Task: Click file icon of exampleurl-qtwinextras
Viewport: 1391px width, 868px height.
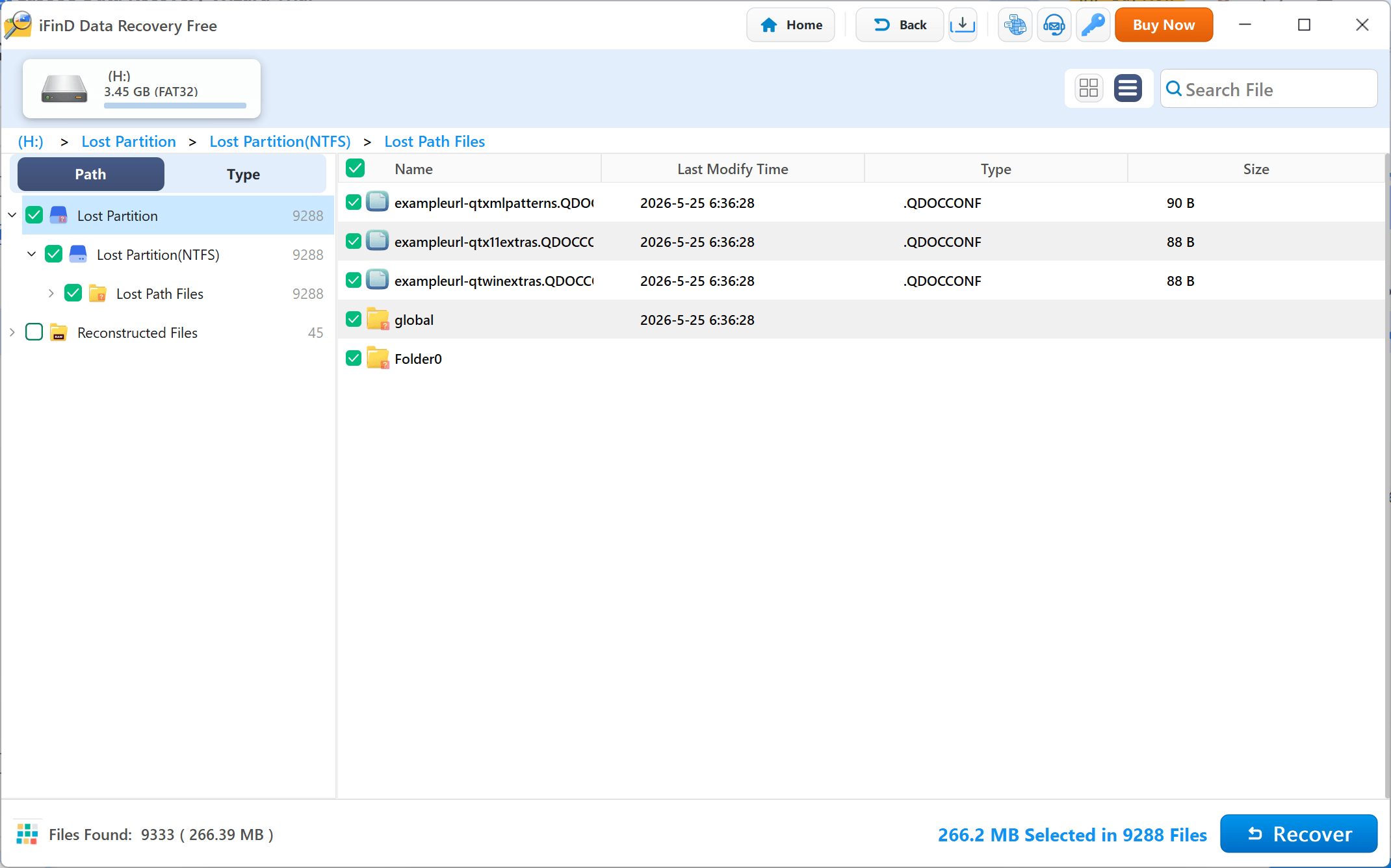Action: 377,280
